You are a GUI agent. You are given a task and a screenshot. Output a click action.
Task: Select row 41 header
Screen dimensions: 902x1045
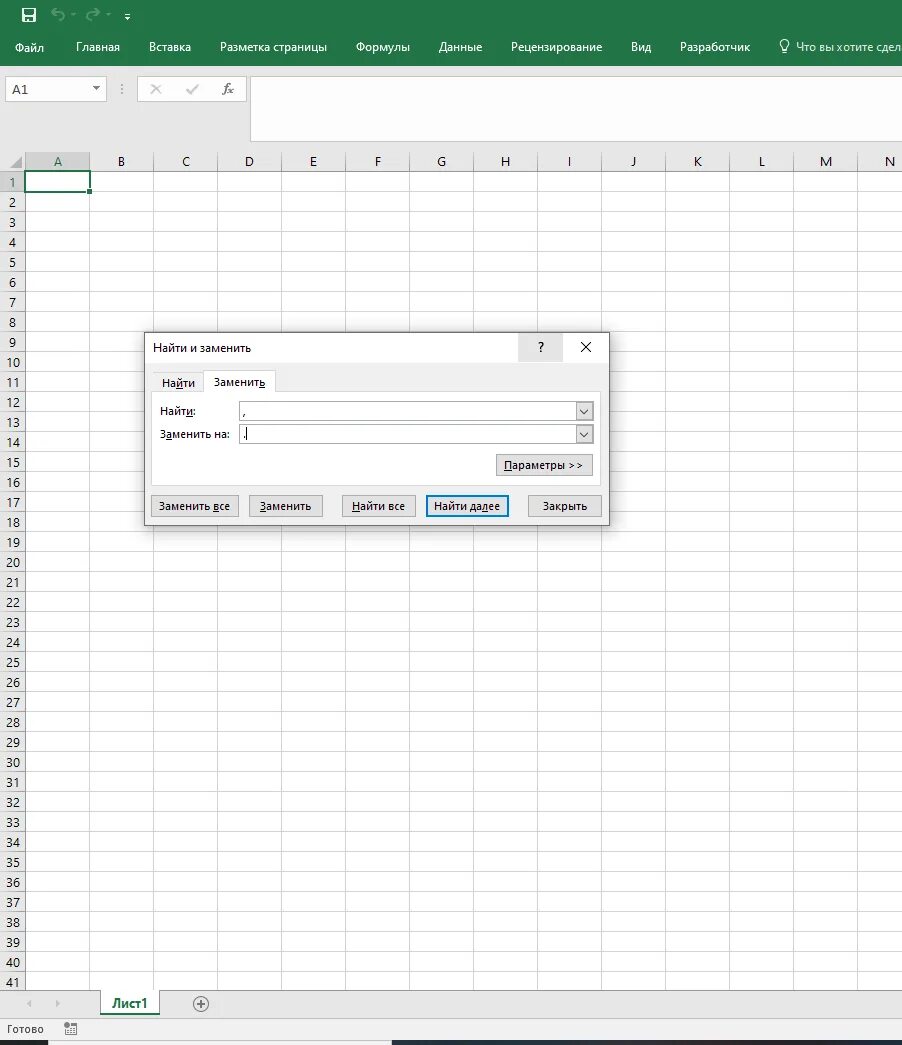click(12, 982)
